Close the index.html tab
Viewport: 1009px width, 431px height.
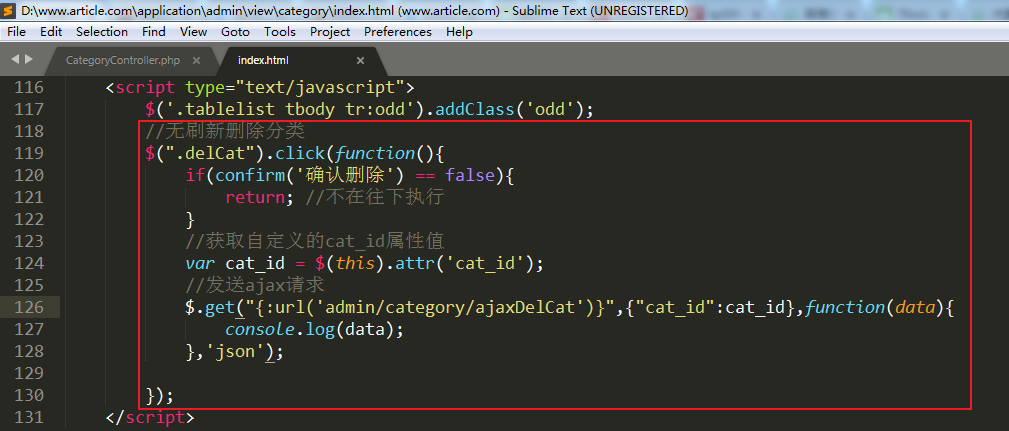pos(360,60)
